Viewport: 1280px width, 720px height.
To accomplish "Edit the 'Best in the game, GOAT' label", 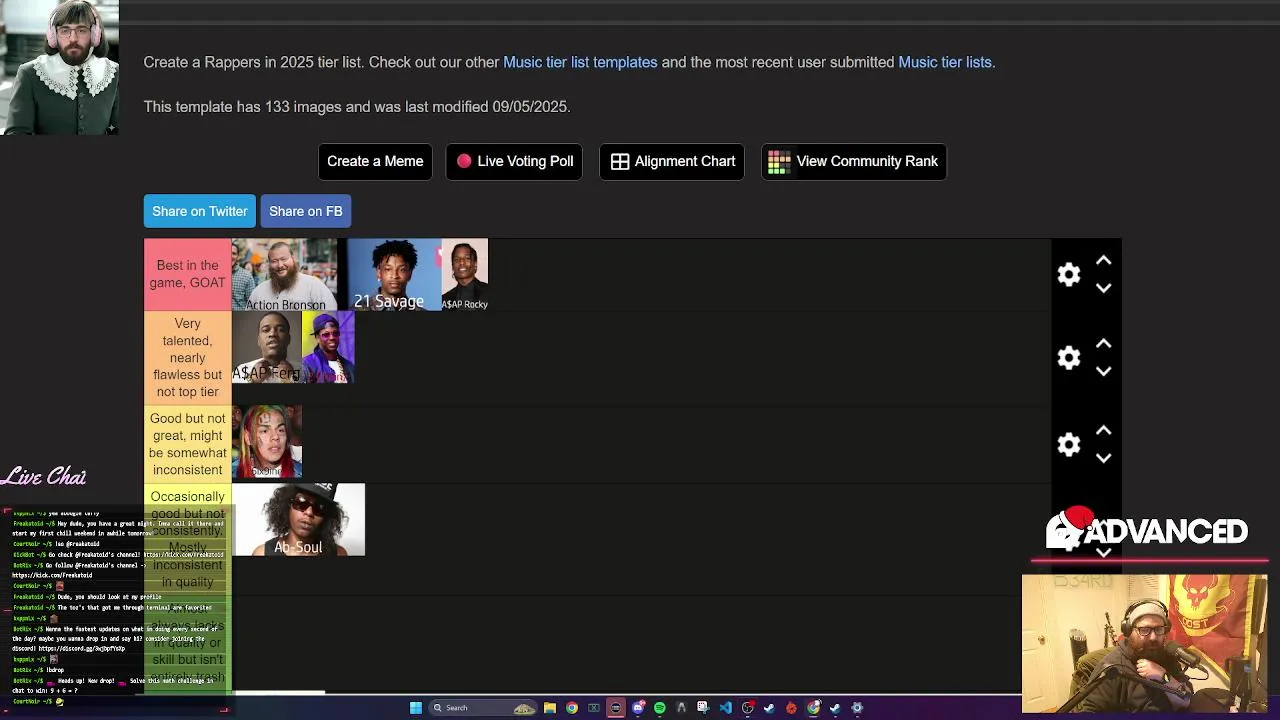I will 188,274.
